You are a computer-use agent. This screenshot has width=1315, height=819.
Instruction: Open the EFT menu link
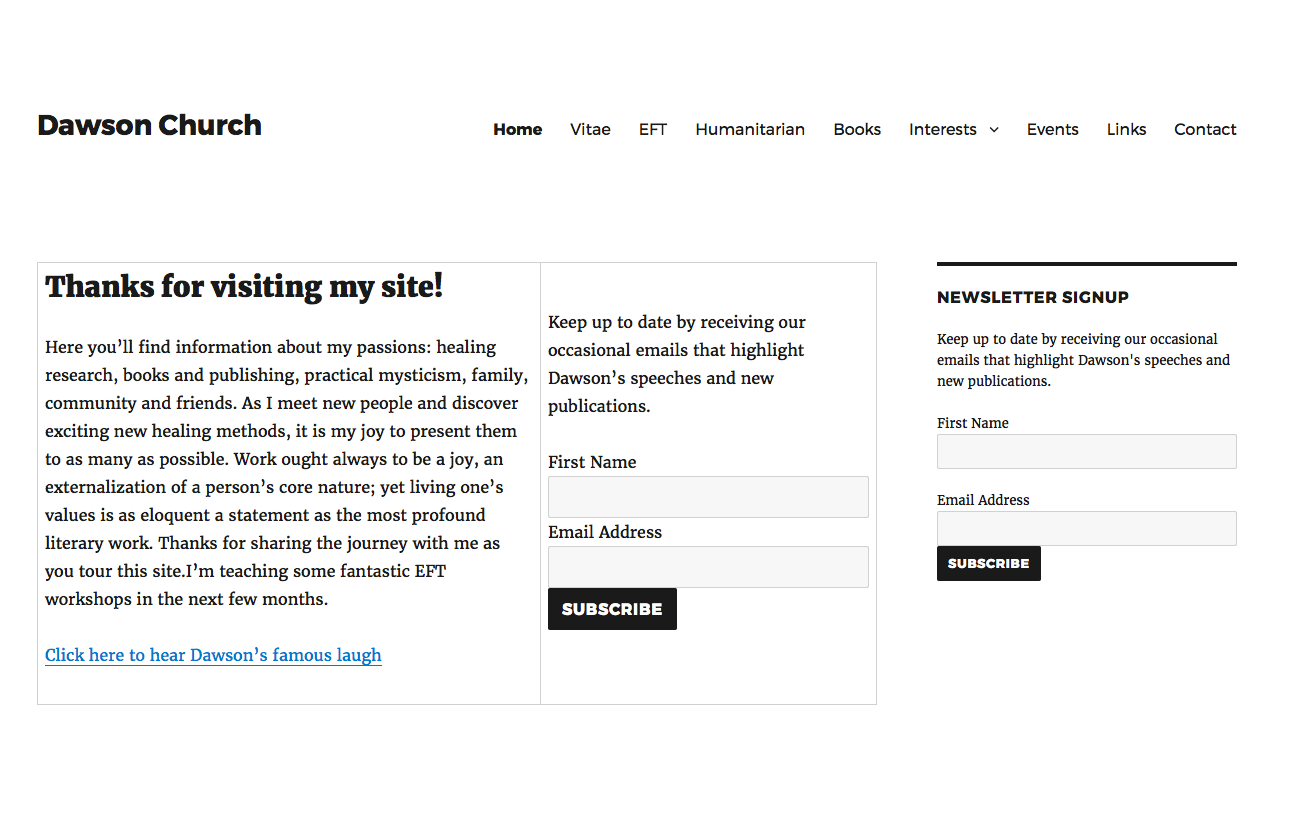tap(653, 130)
